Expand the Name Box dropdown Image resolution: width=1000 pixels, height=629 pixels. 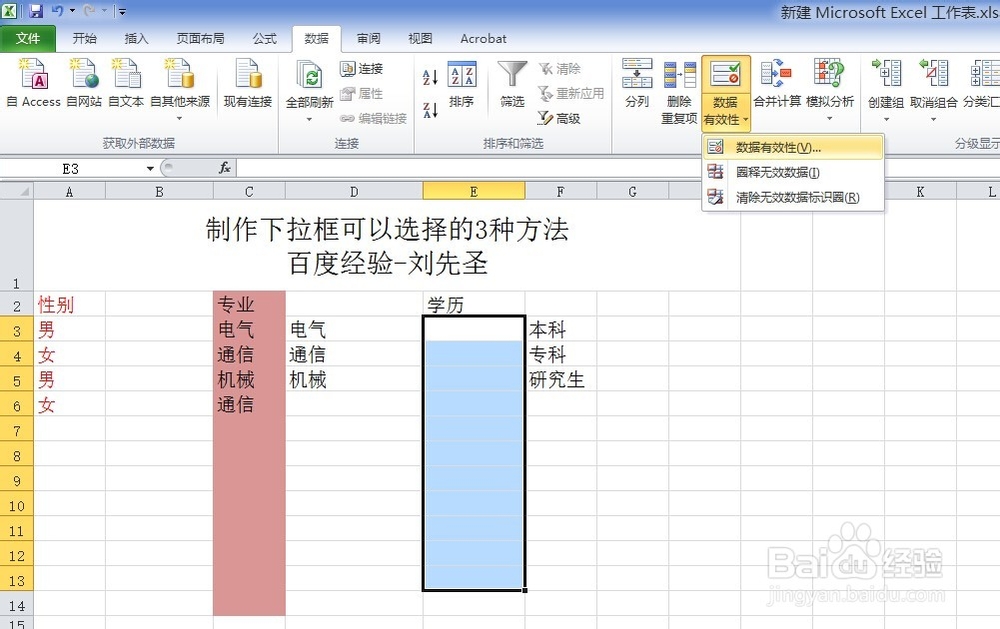[x=150, y=168]
